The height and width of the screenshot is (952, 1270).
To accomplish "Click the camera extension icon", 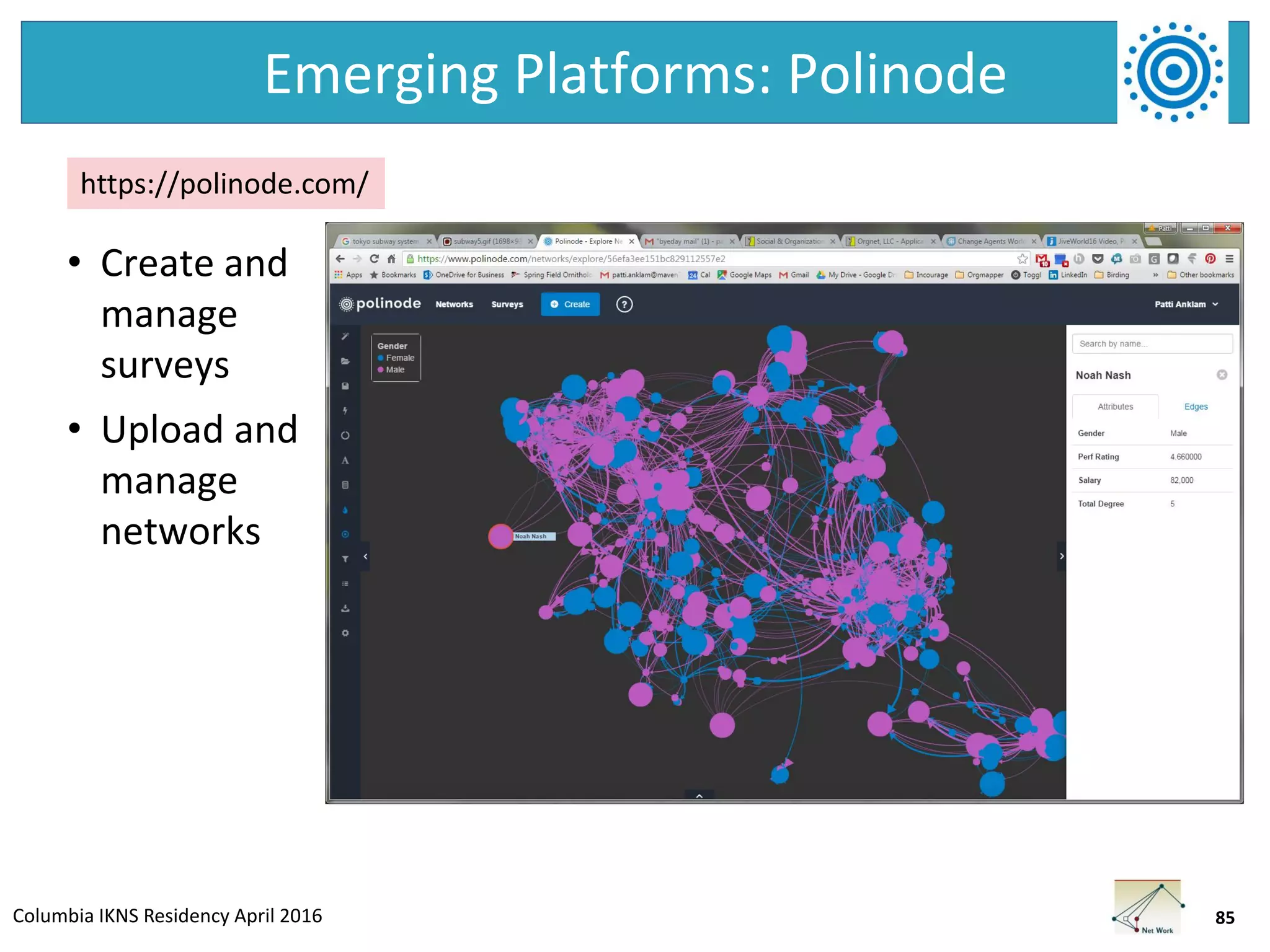I will point(1135,259).
